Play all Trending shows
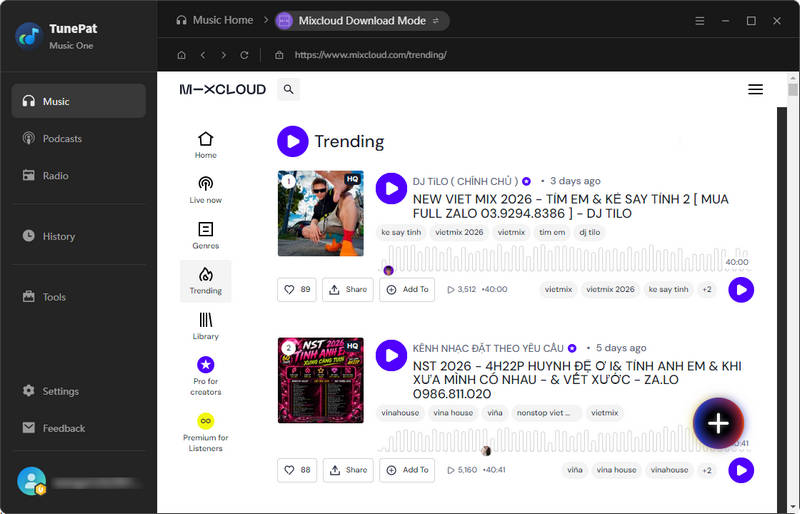Screen dimensions: 800x514 (x=292, y=141)
